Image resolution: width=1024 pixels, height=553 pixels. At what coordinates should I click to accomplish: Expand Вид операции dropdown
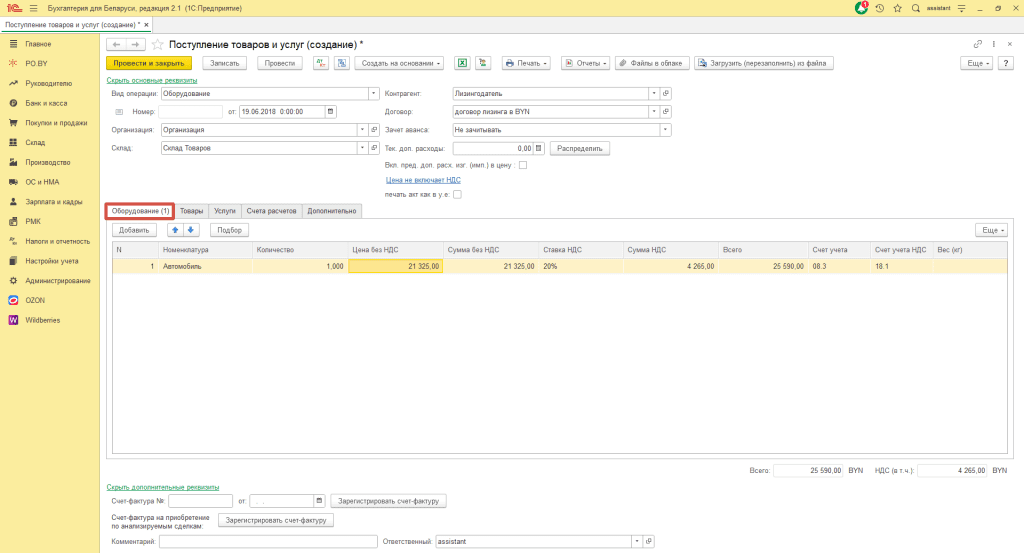(374, 93)
